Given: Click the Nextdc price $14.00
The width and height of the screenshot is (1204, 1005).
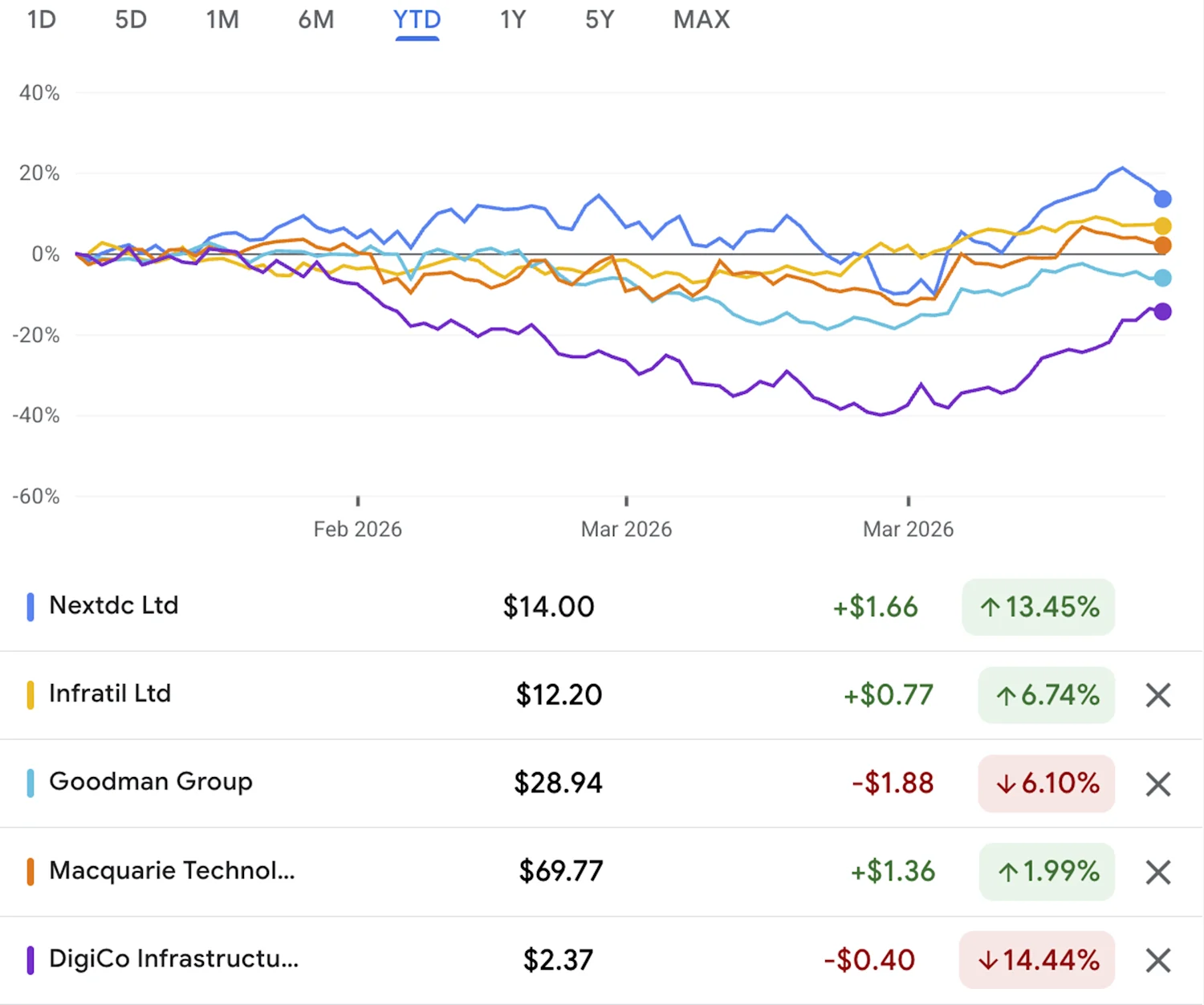Looking at the screenshot, I should click(549, 607).
